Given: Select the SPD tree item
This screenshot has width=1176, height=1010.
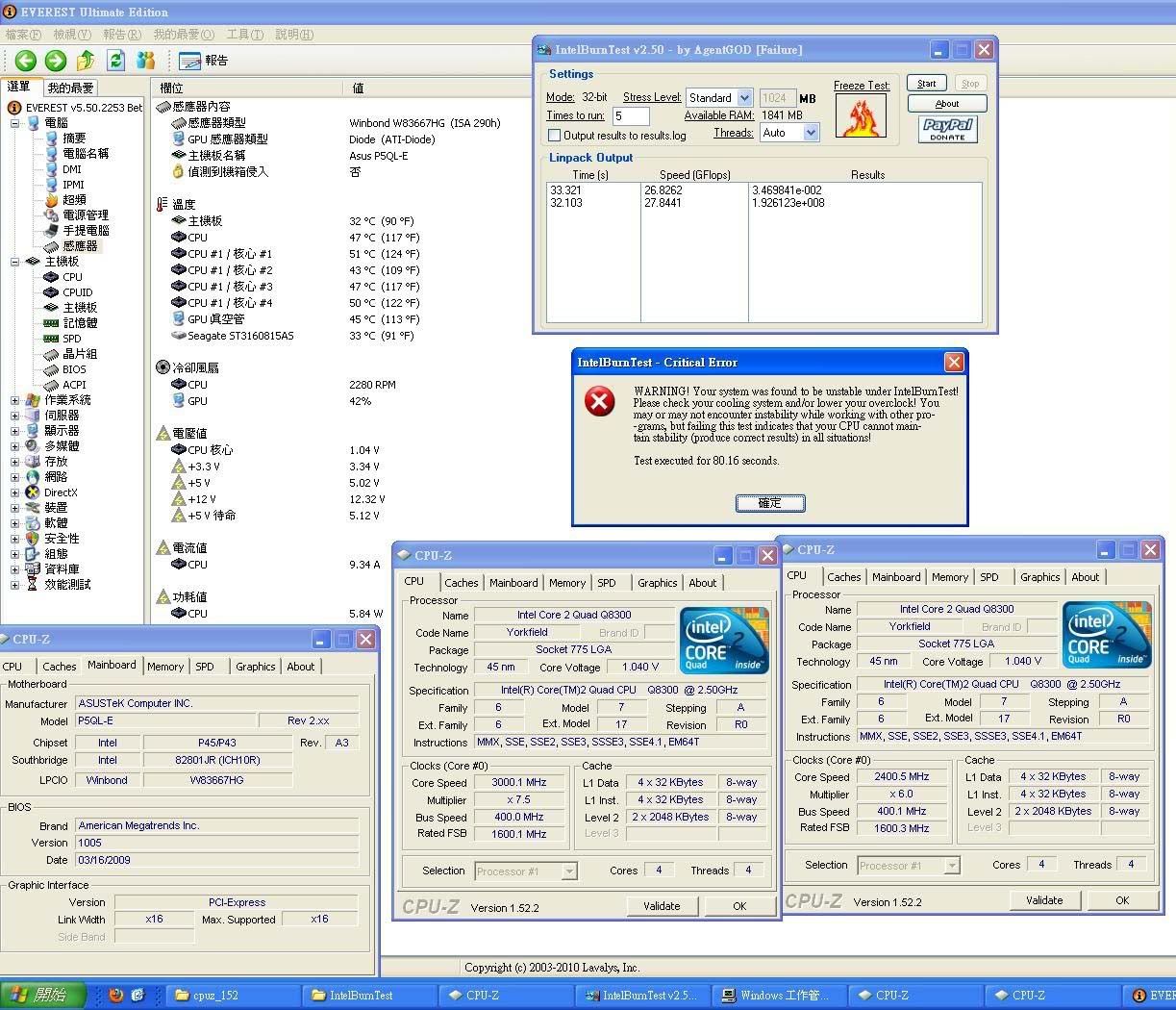Looking at the screenshot, I should (72, 339).
